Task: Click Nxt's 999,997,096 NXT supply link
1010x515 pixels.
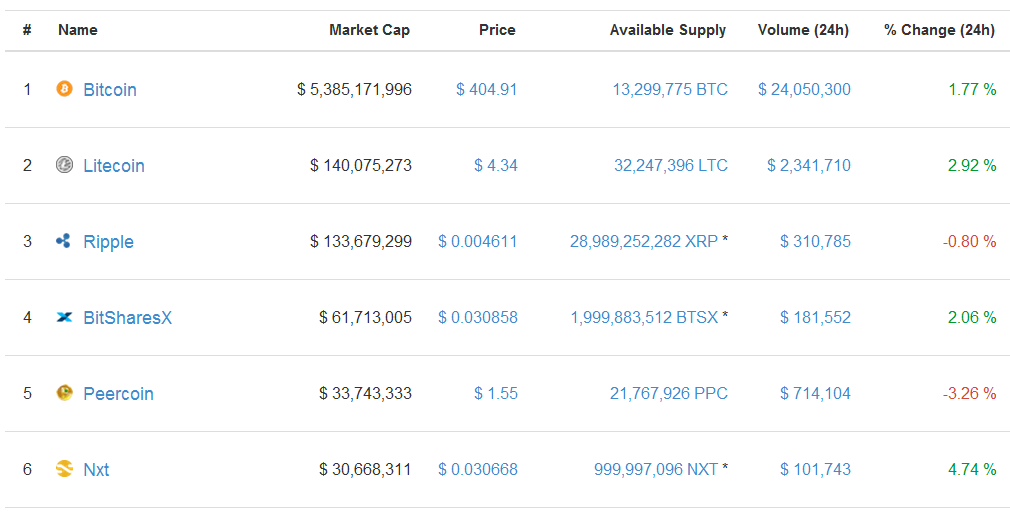Action: (656, 470)
